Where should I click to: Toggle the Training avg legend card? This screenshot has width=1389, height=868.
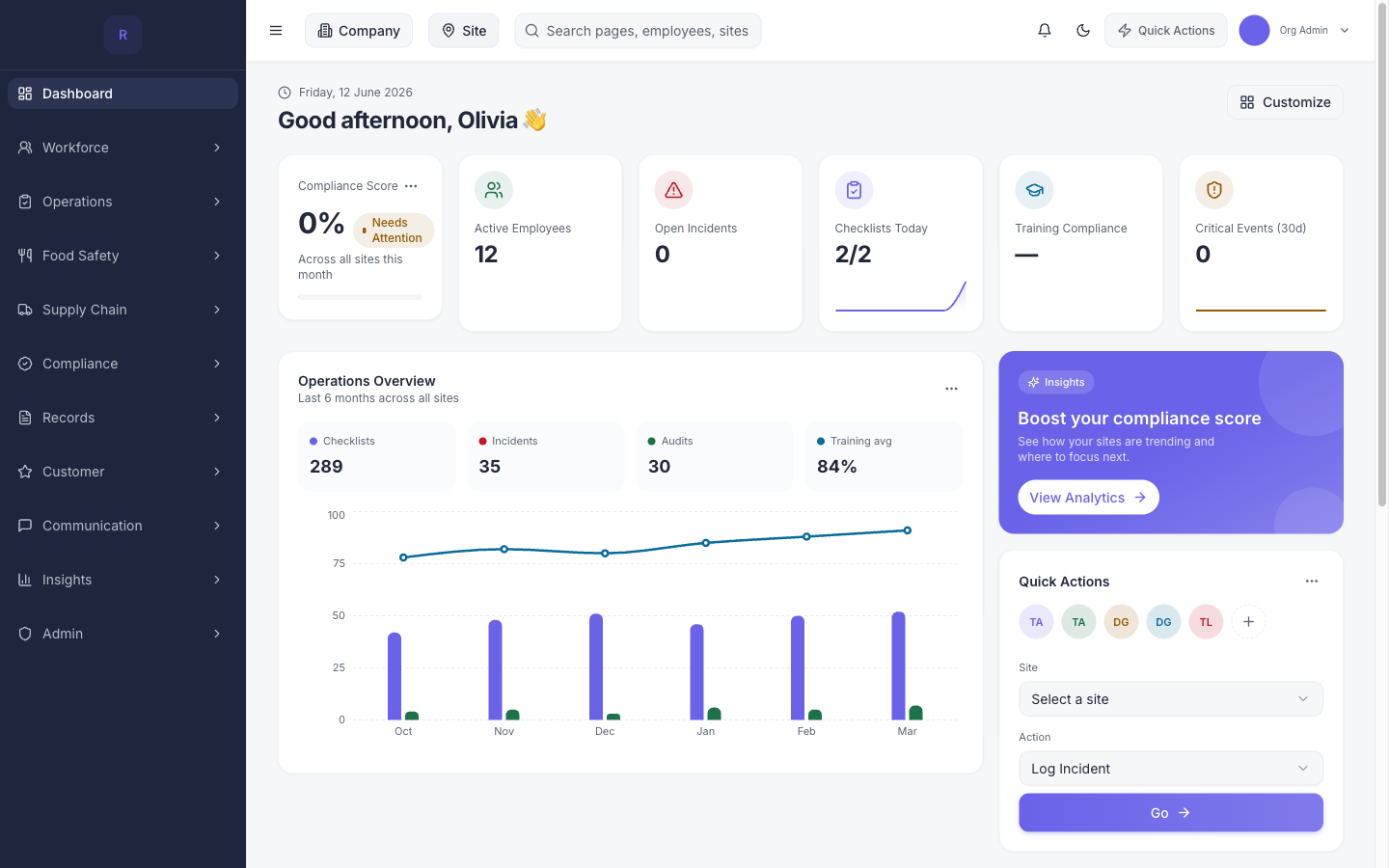(885, 456)
